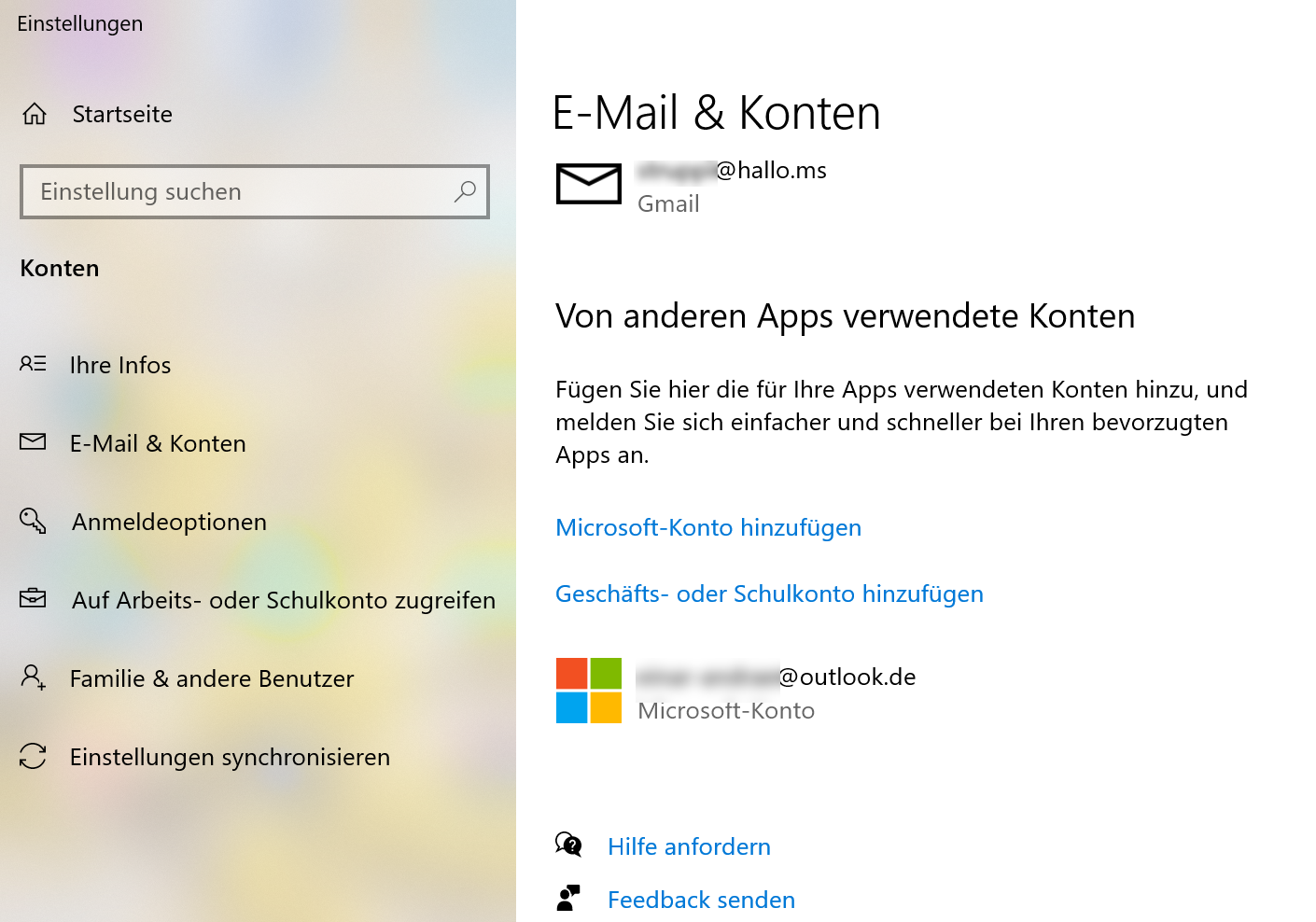1316x922 pixels.
Task: Select E-Mail & Konten in sidebar
Action: coord(158,443)
